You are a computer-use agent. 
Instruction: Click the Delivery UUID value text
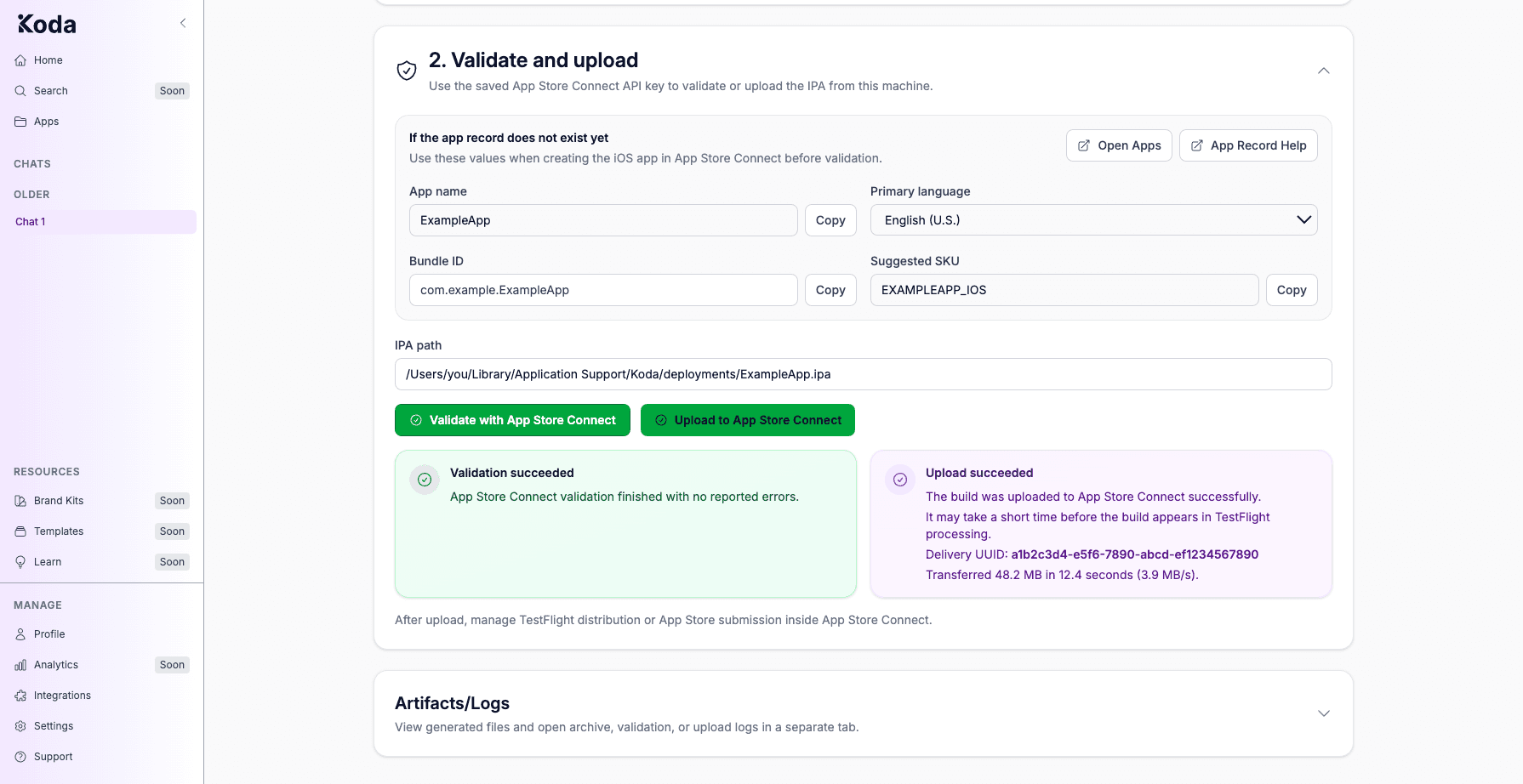point(1134,554)
